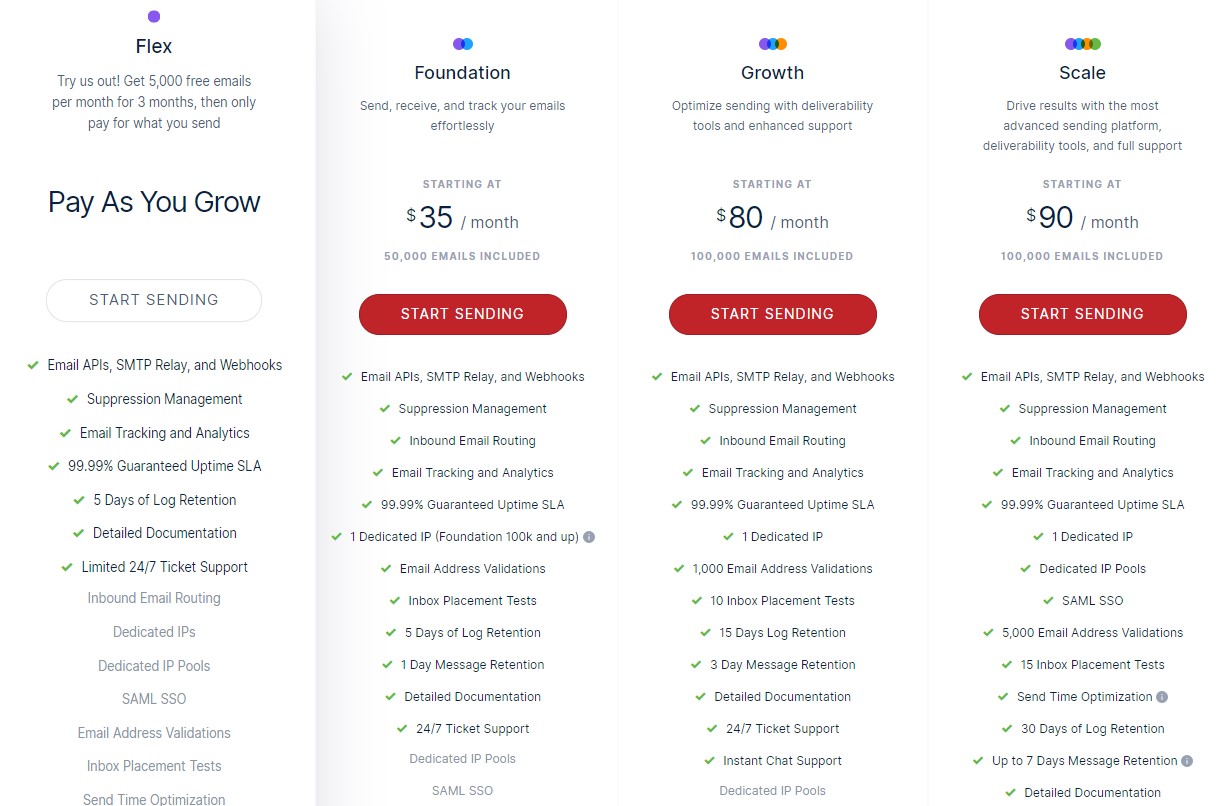This screenshot has width=1224, height=806.
Task: Start sending with the Foundation plan
Action: tap(463, 314)
